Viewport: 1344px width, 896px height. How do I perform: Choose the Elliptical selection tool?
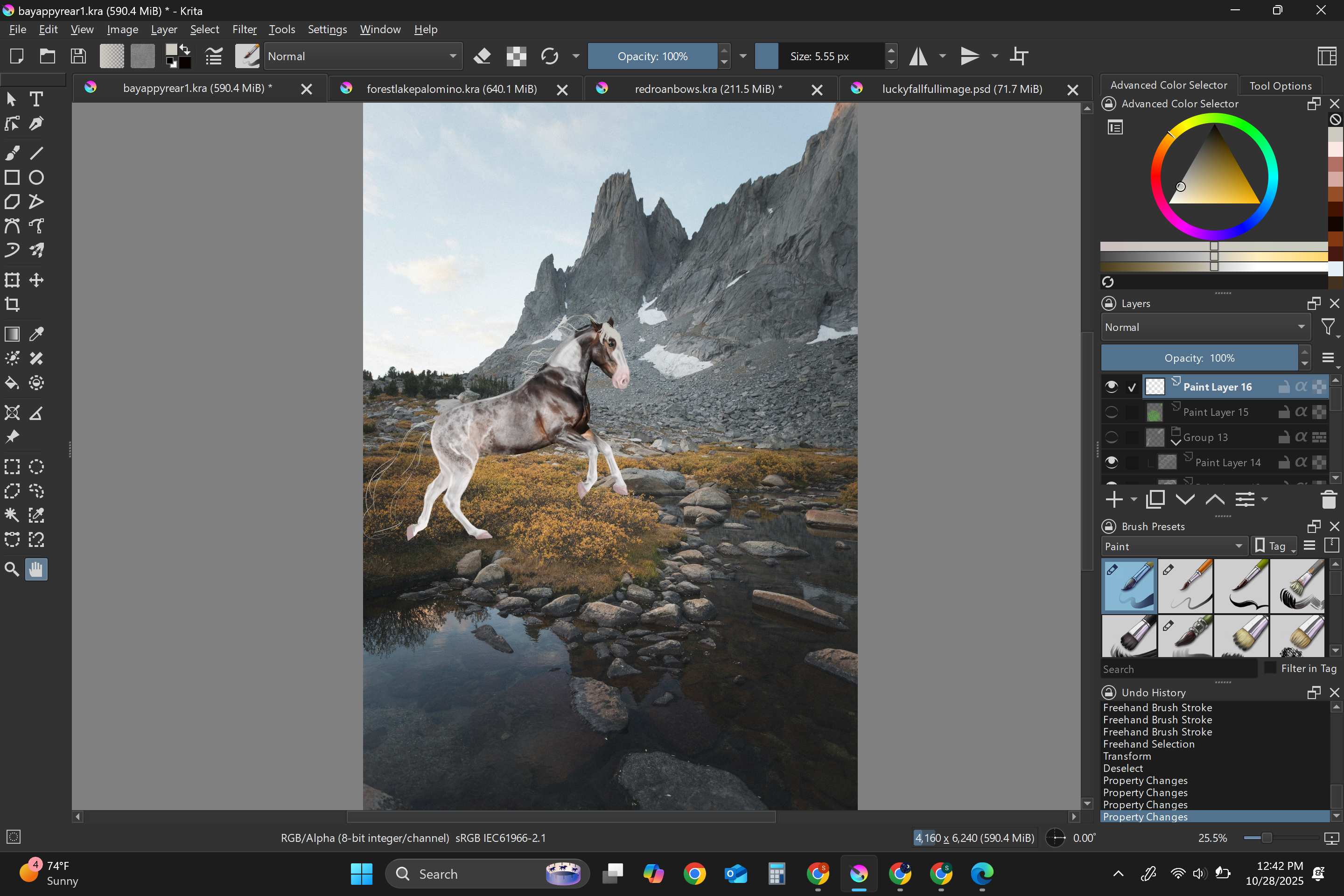[x=36, y=467]
